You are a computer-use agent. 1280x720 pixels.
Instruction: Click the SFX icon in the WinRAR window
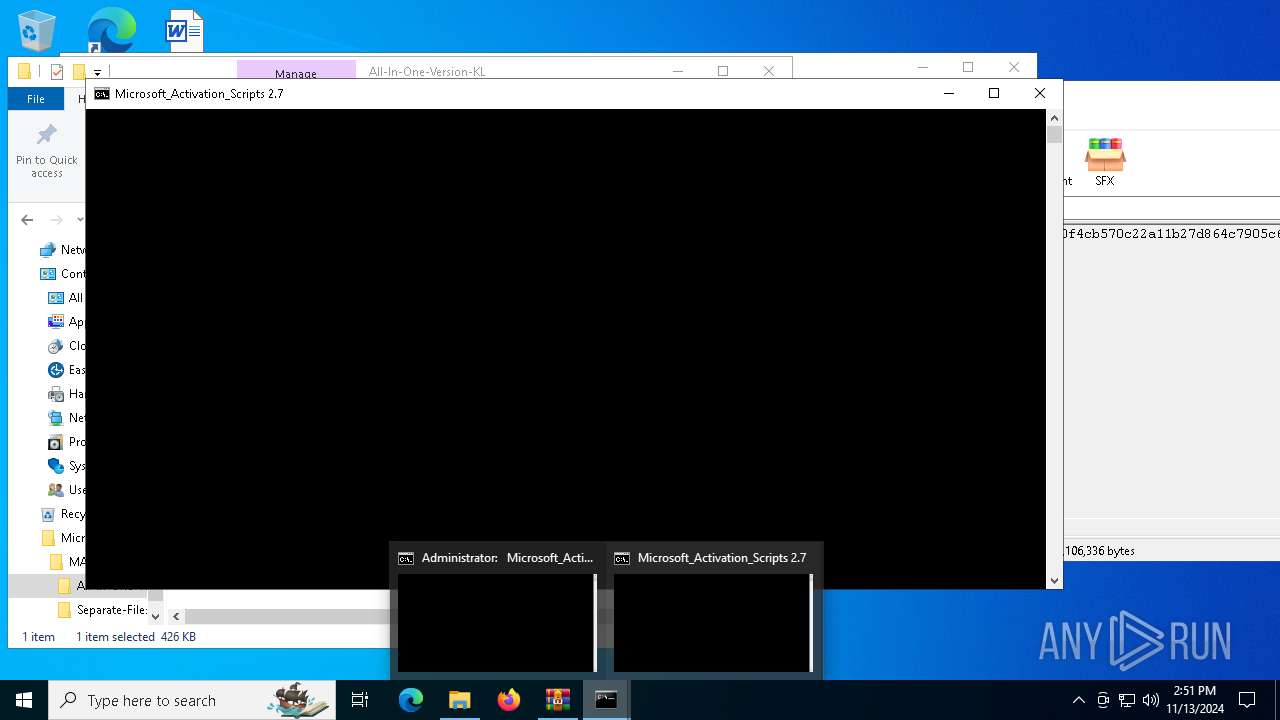pos(1105,162)
